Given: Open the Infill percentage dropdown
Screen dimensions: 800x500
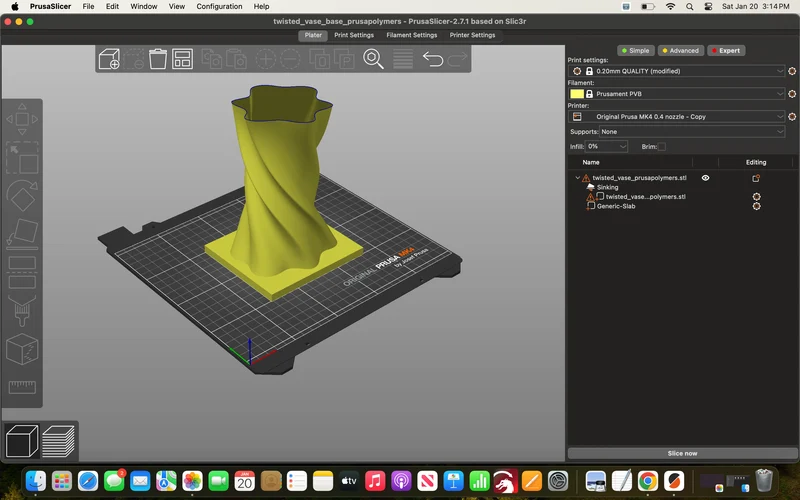Looking at the screenshot, I should click(x=606, y=146).
